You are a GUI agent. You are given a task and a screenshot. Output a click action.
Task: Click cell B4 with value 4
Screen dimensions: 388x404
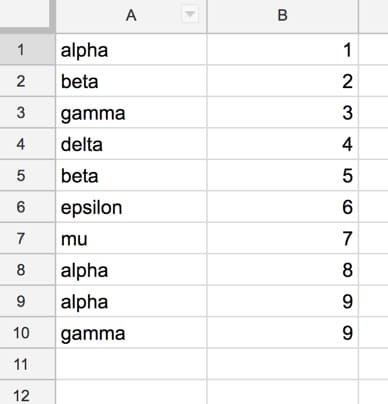tap(282, 144)
